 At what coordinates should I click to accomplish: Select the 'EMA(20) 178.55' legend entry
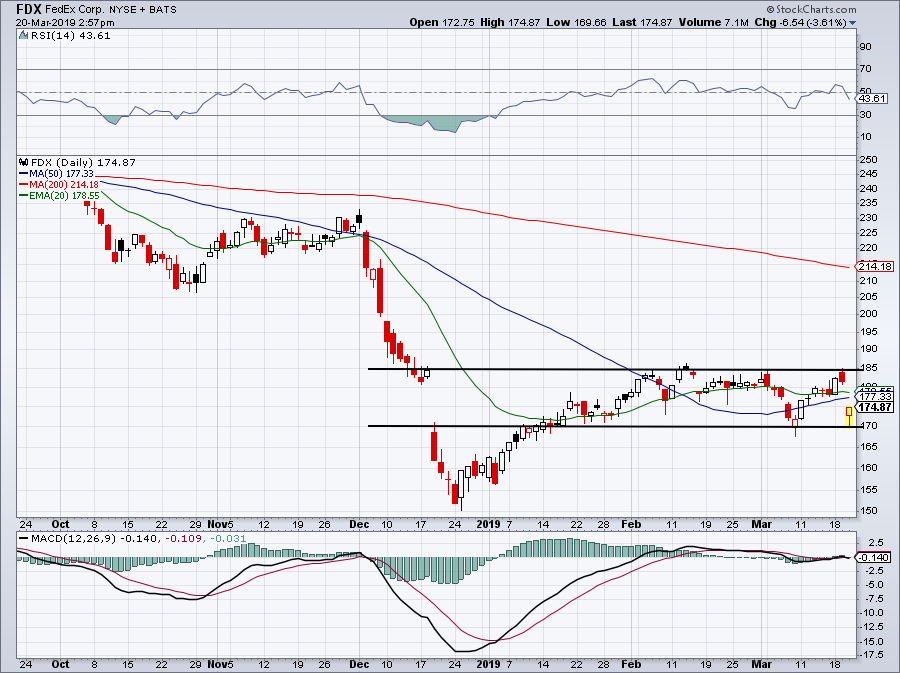[x=60, y=196]
